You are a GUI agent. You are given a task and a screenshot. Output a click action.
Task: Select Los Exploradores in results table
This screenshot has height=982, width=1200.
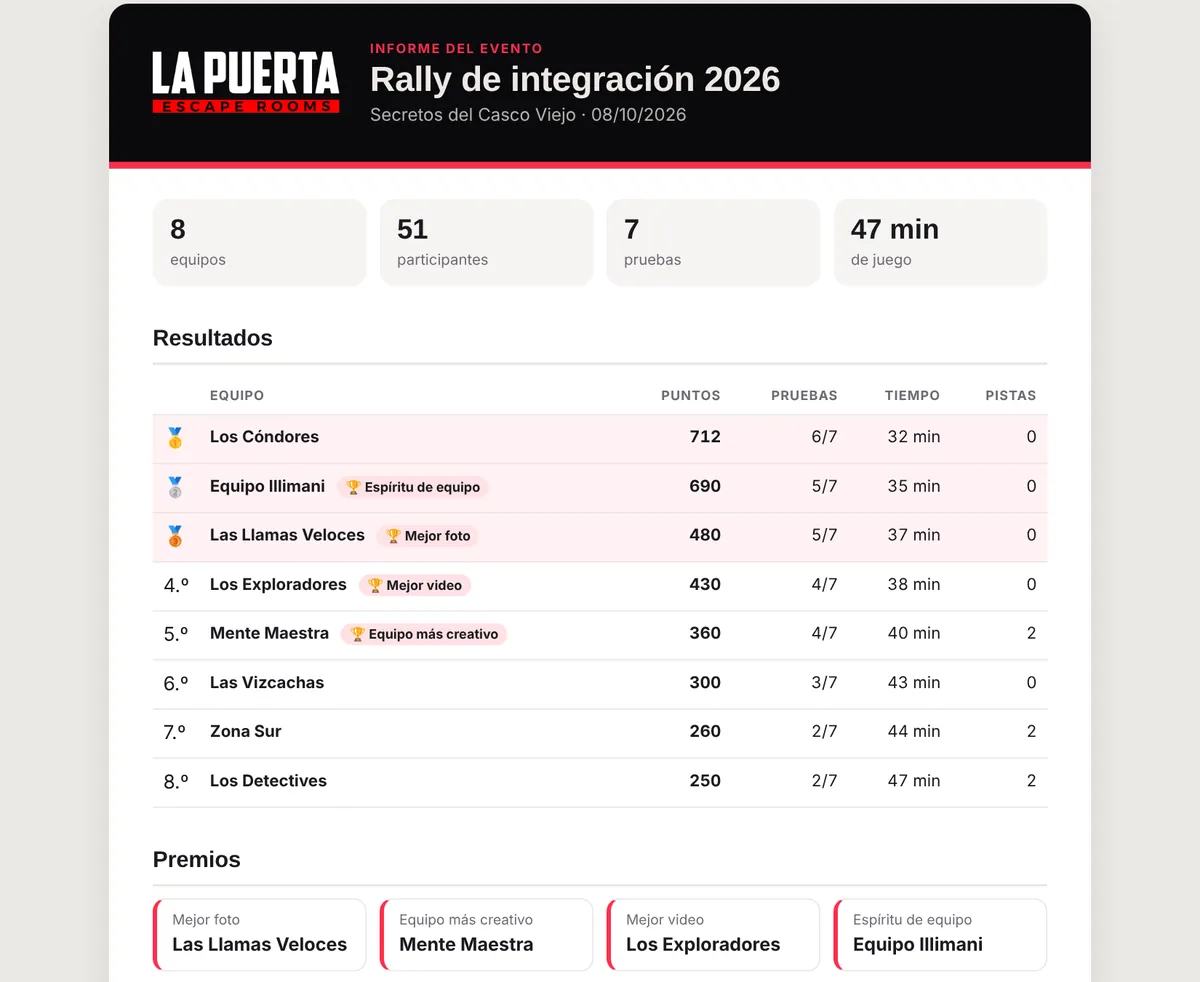pyautogui.click(x=278, y=584)
